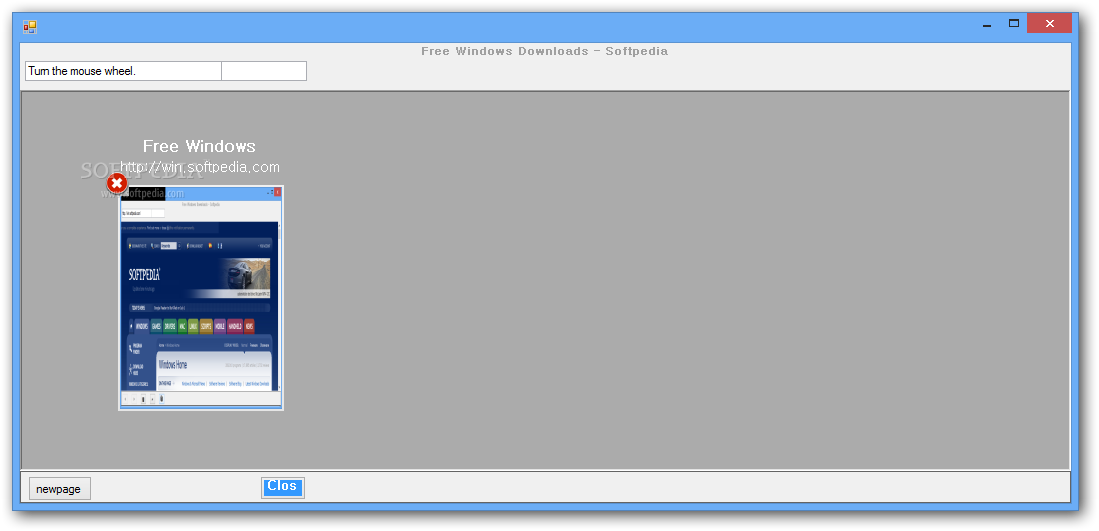Click the 'Turn the mouse wheel.' text field
The image size is (1099, 531).
point(123,71)
